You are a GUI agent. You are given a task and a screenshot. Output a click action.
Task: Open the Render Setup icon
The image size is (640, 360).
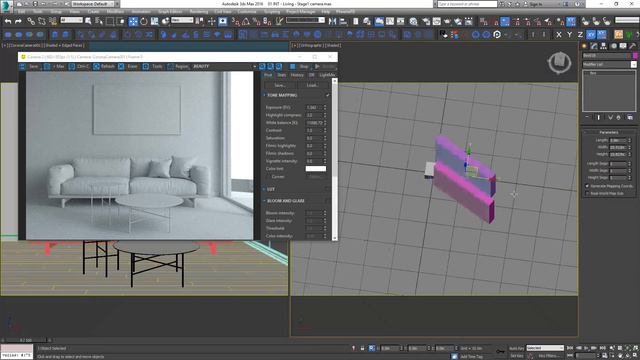[426, 21]
